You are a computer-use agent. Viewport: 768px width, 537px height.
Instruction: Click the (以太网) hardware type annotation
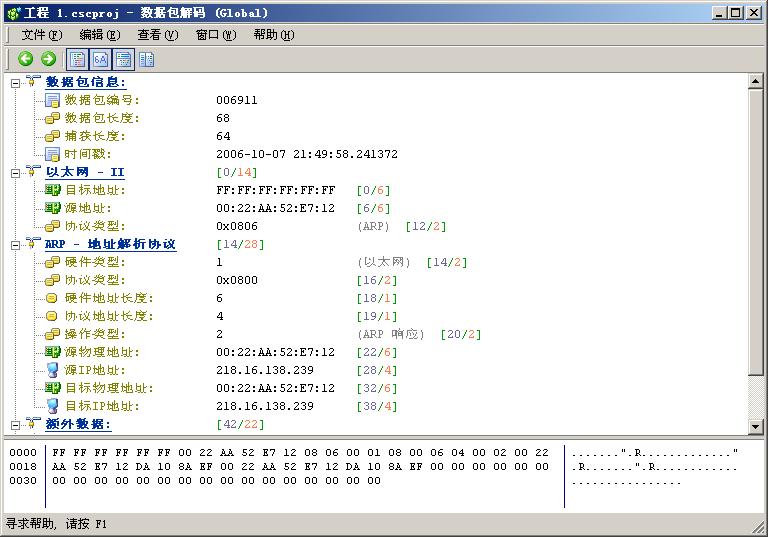pyautogui.click(x=384, y=262)
